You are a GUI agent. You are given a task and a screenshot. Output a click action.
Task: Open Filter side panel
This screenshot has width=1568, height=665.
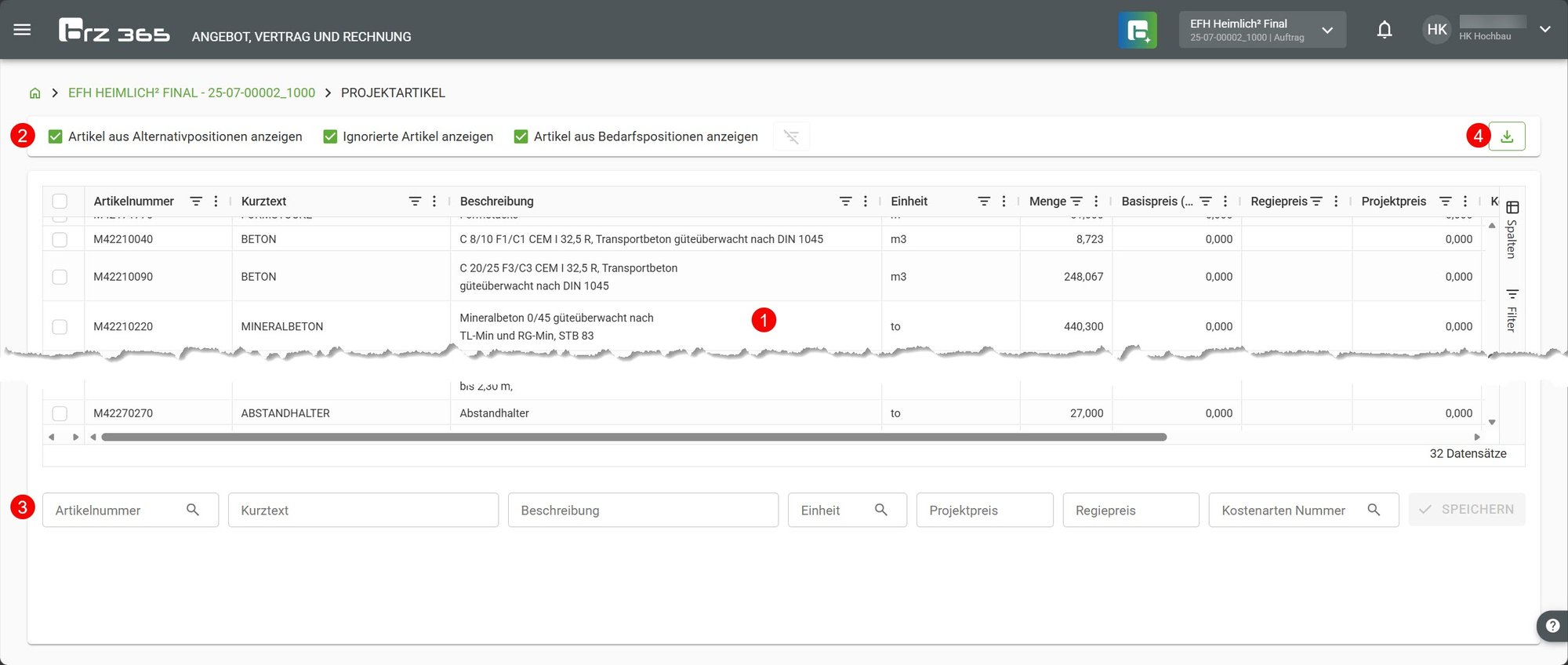pyautogui.click(x=1512, y=310)
